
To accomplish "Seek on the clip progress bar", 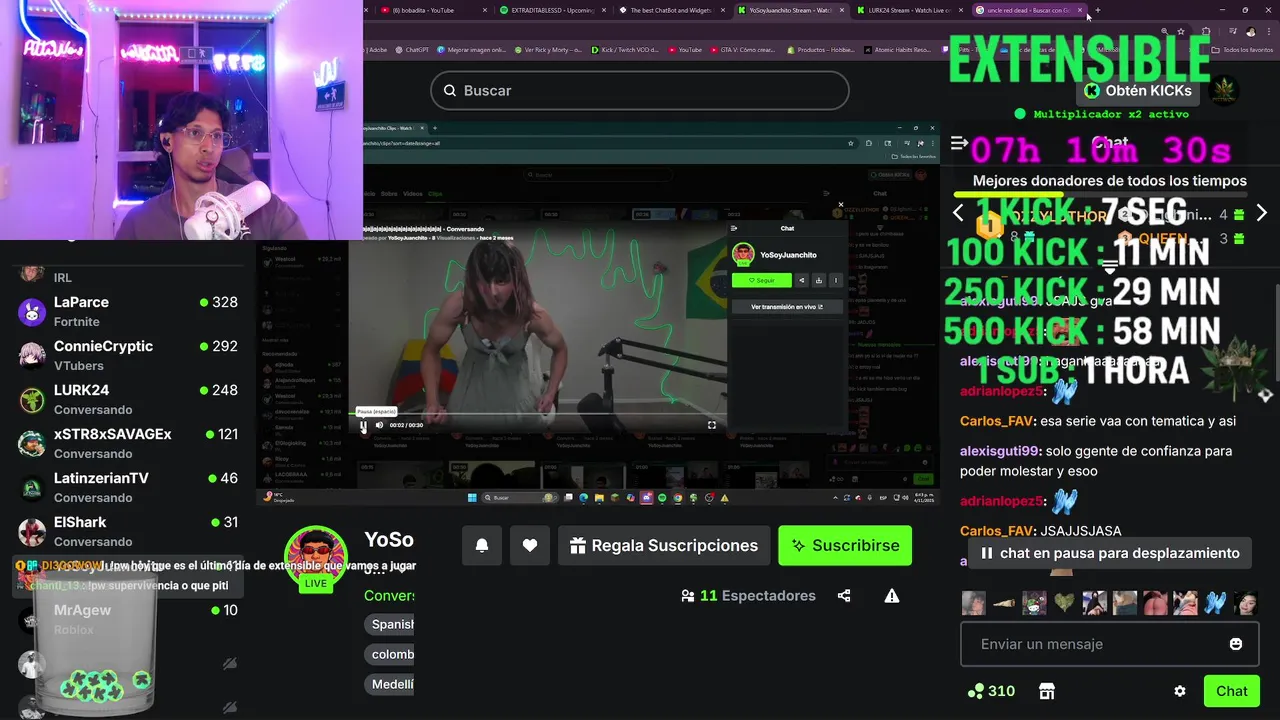I will [x=540, y=413].
